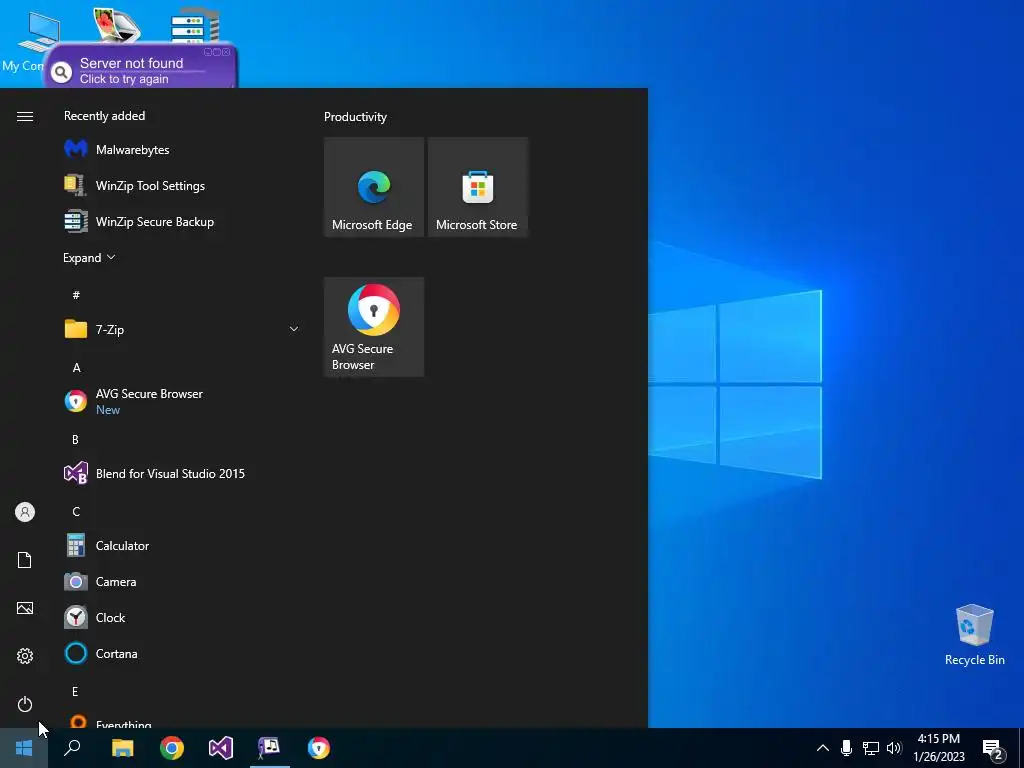Image resolution: width=1024 pixels, height=768 pixels.
Task: Click the AVG Secure Browser tile
Action: point(374,327)
